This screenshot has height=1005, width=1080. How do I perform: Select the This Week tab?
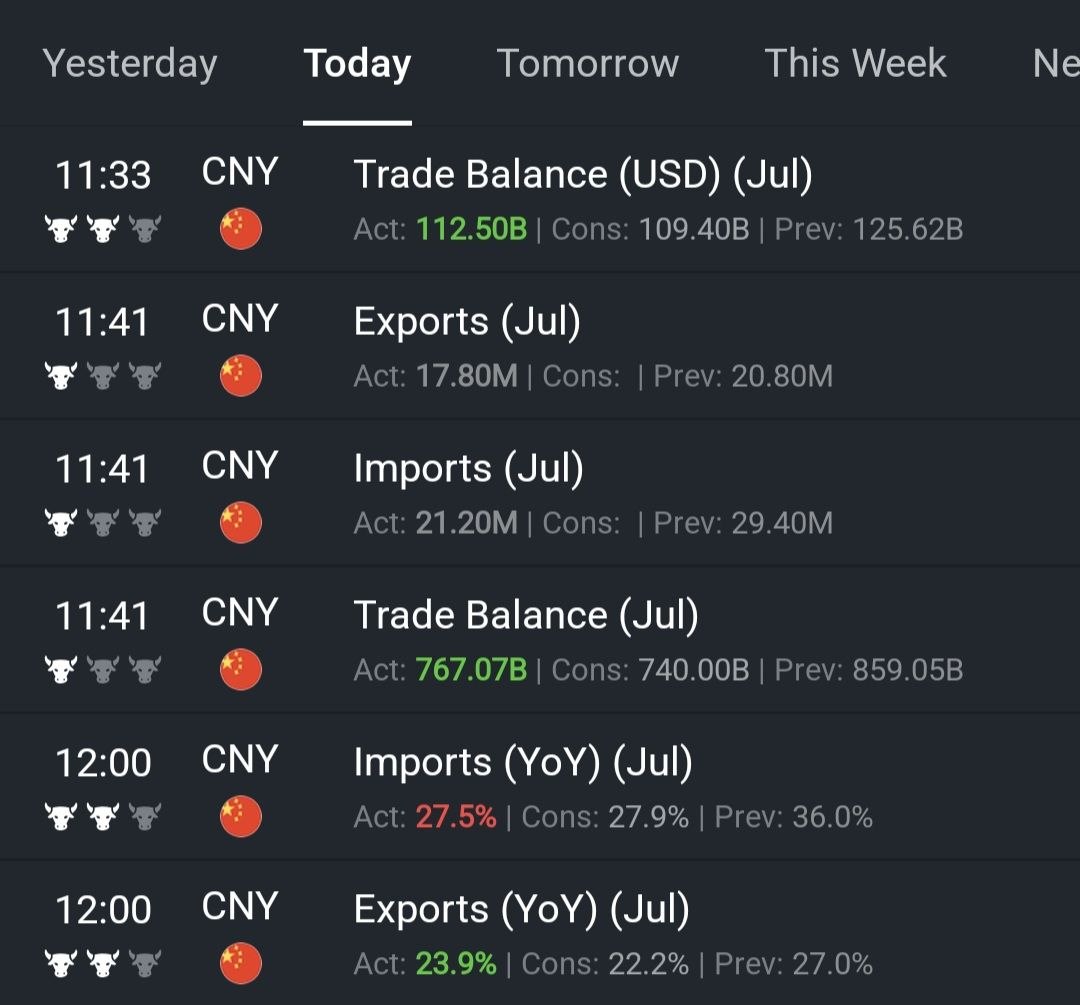[855, 63]
